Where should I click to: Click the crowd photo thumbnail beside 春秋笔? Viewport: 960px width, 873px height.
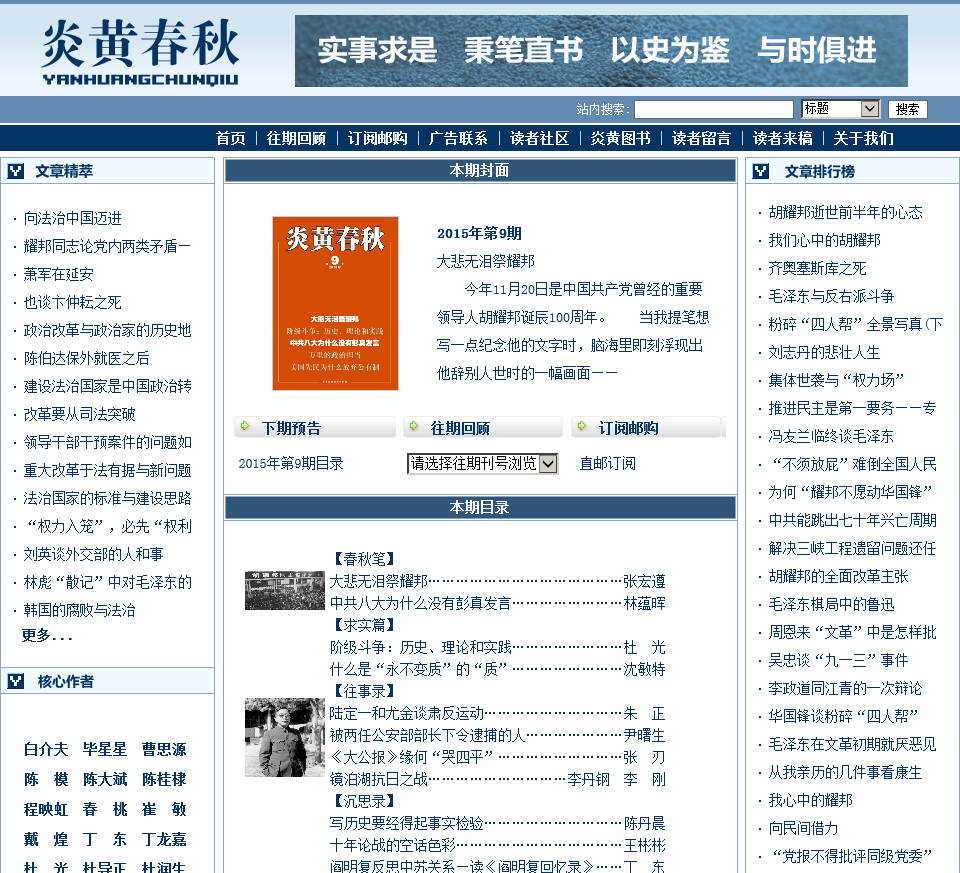point(285,590)
